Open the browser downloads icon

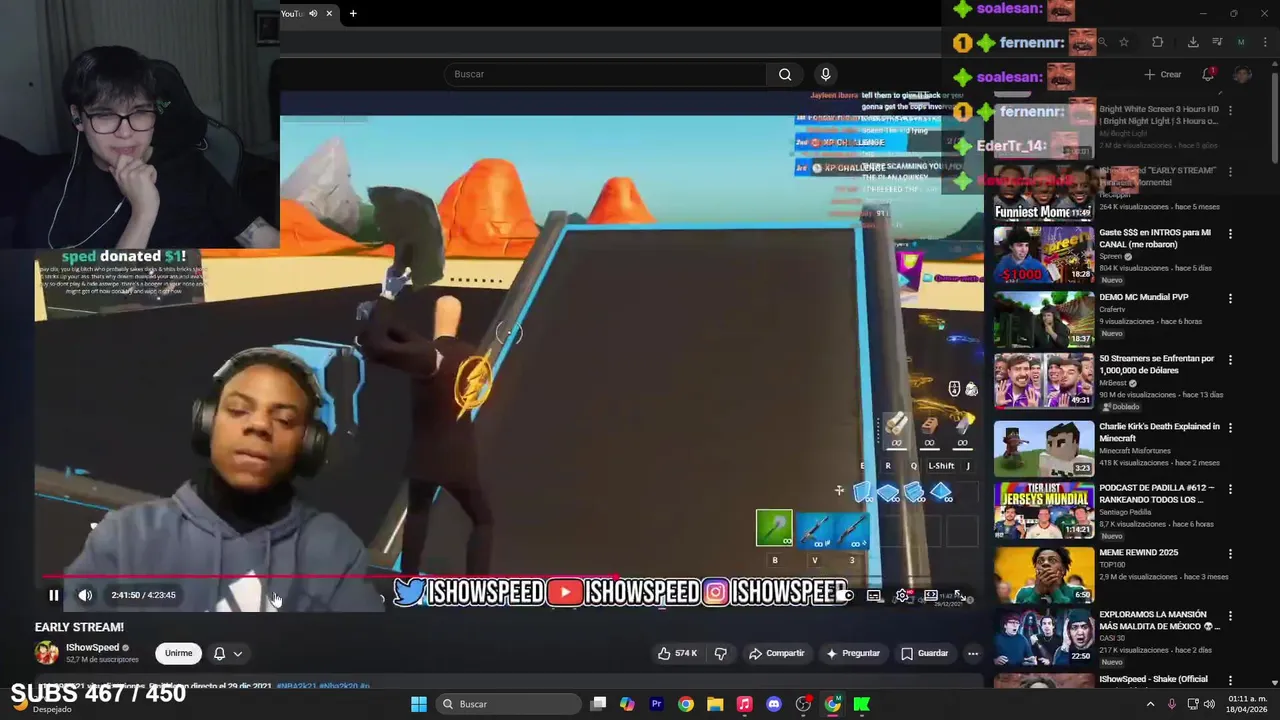(x=1193, y=42)
